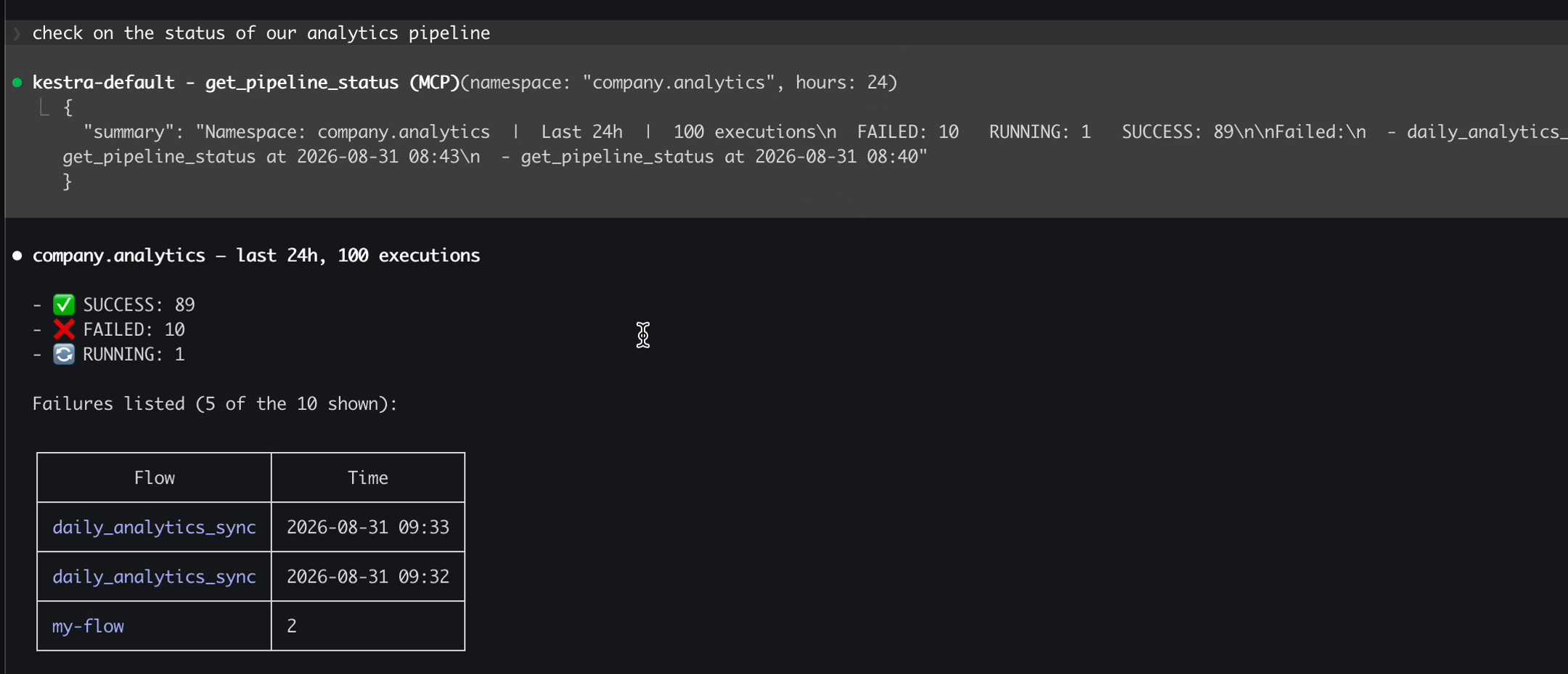1568x674 pixels.
Task: Open daily_analytics_sync link in the 09:33 row
Action: 154,527
